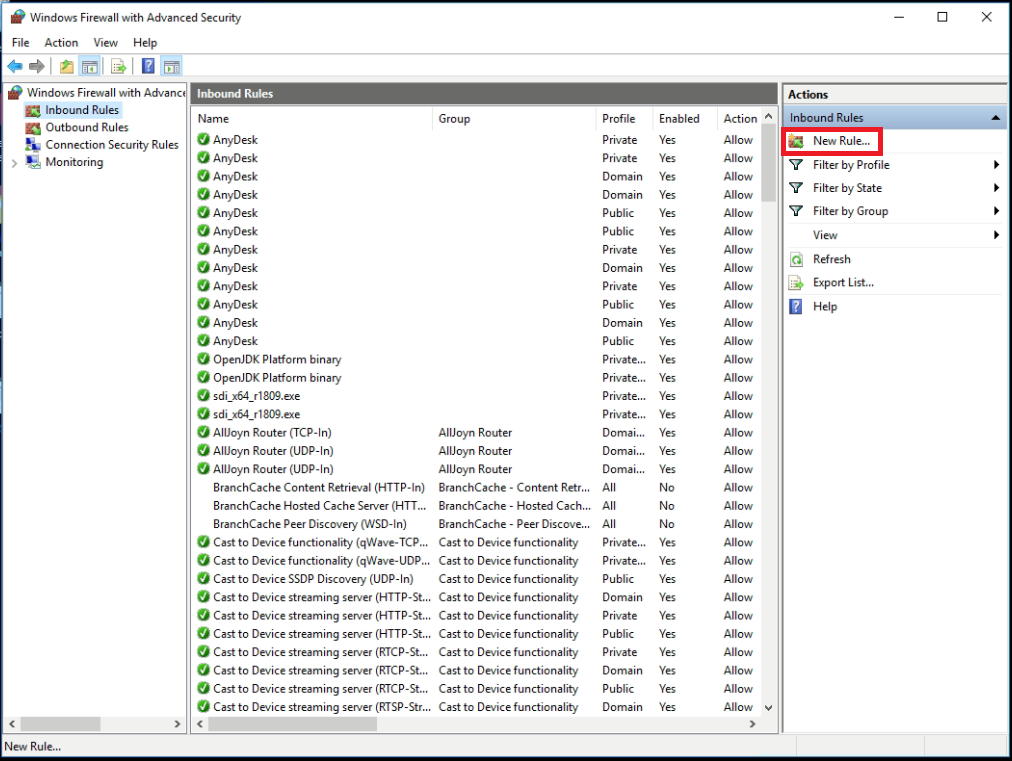Click the blue Help toolbar icon
This screenshot has height=761, width=1012.
coord(148,66)
